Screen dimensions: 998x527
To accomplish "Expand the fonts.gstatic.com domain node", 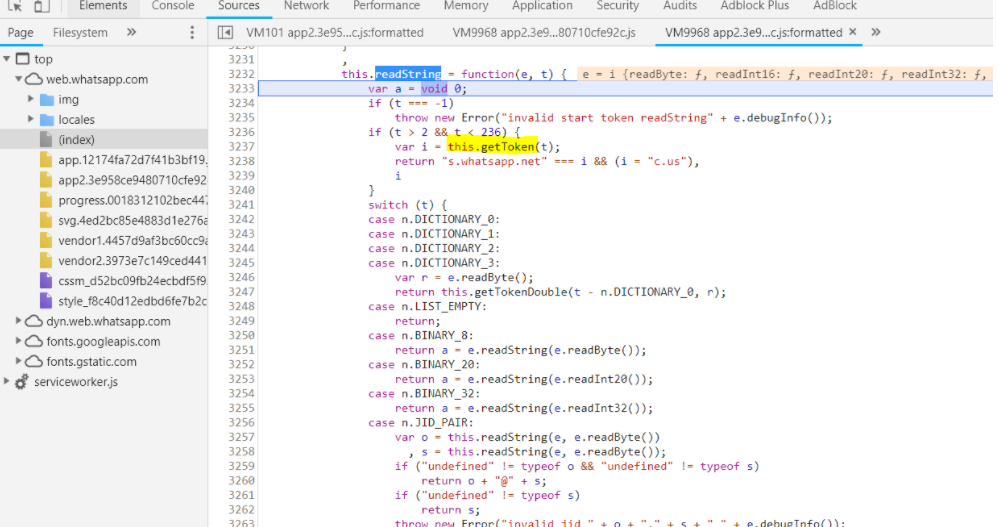I will 18,361.
